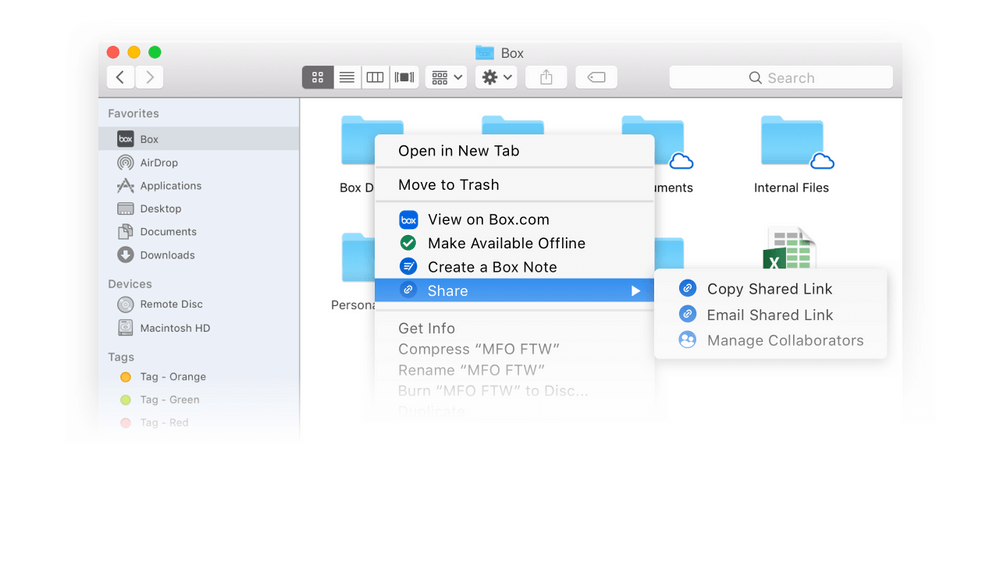Go back with the left chevron button
This screenshot has height=562, width=999.
120,77
